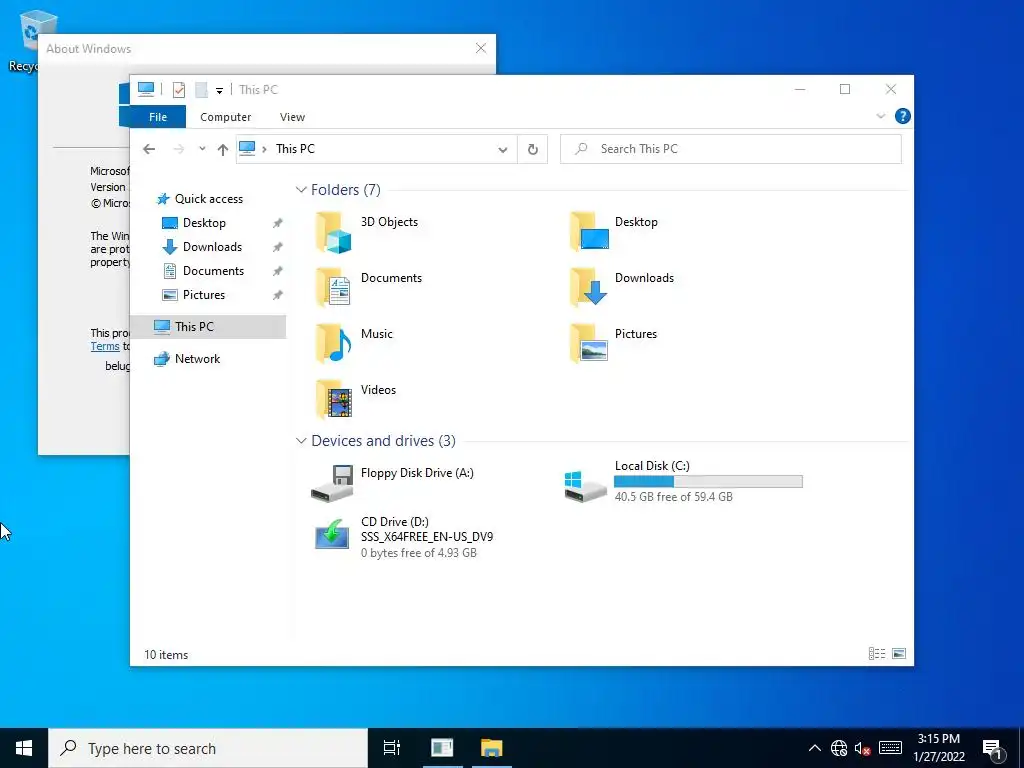Open the Desktop folder in Folders group
This screenshot has width=1024, height=768.
[x=589, y=232]
